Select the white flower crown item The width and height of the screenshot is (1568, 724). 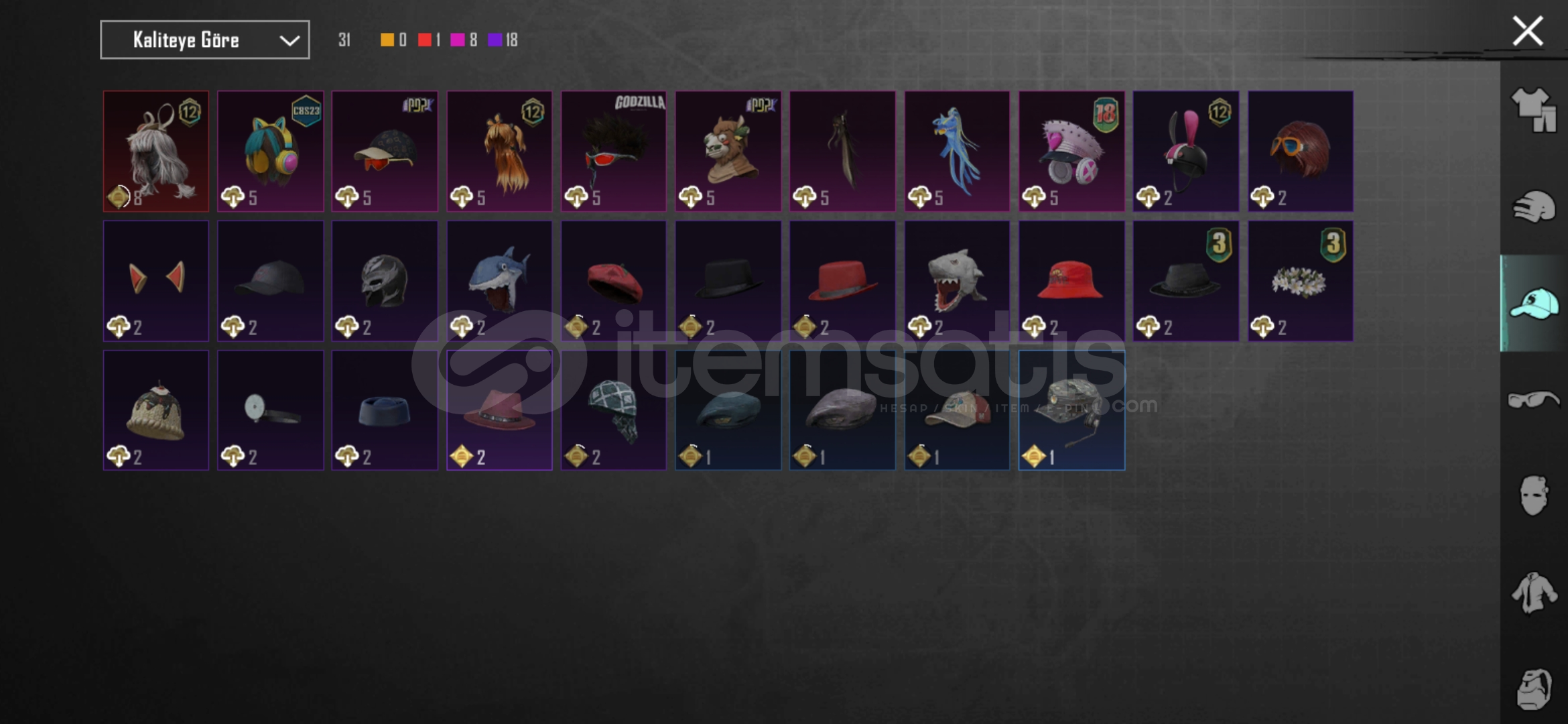pyautogui.click(x=1300, y=281)
